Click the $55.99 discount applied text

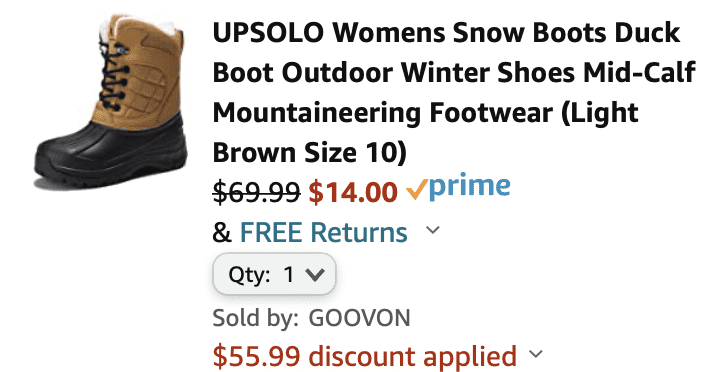pos(364,356)
